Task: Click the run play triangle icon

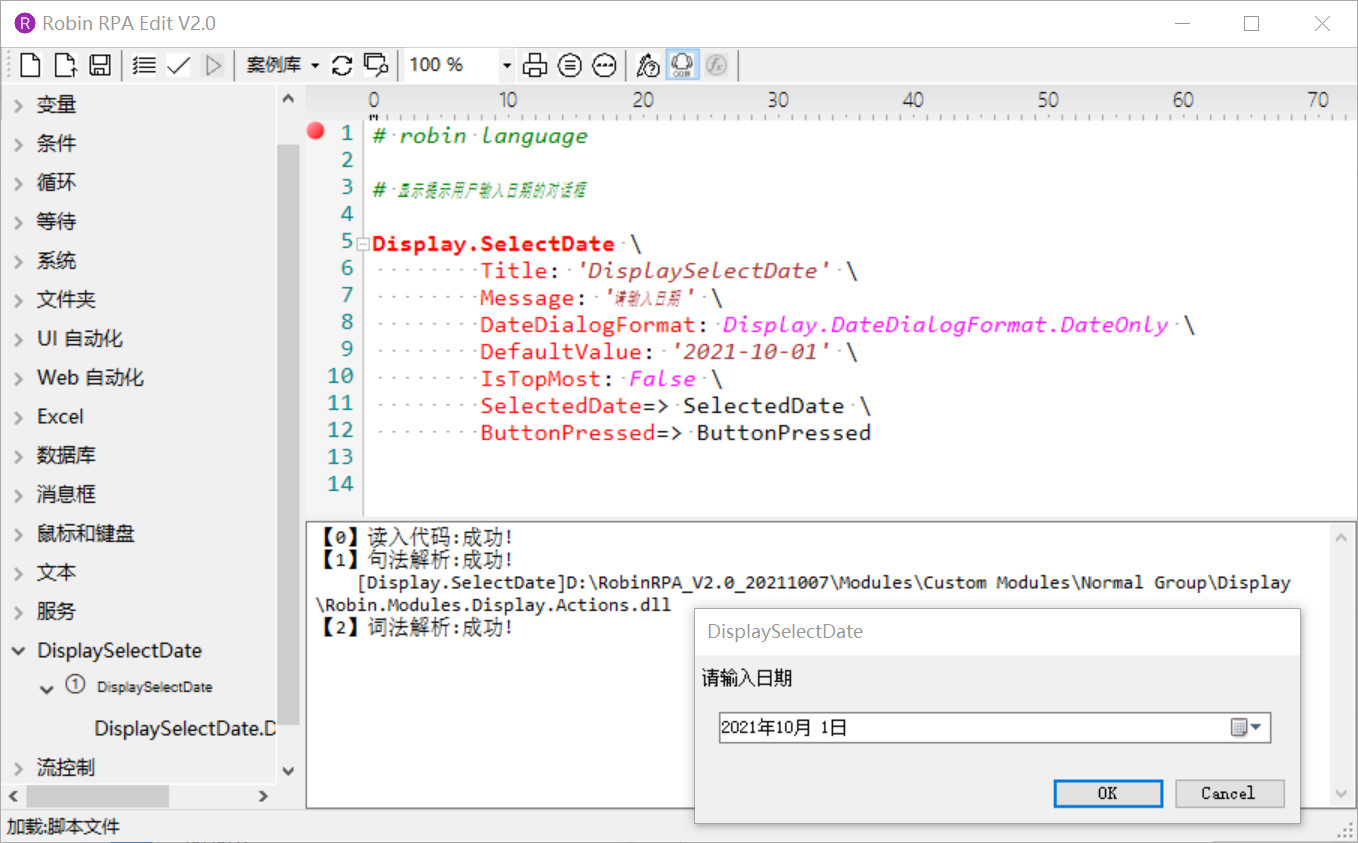Action: point(213,66)
